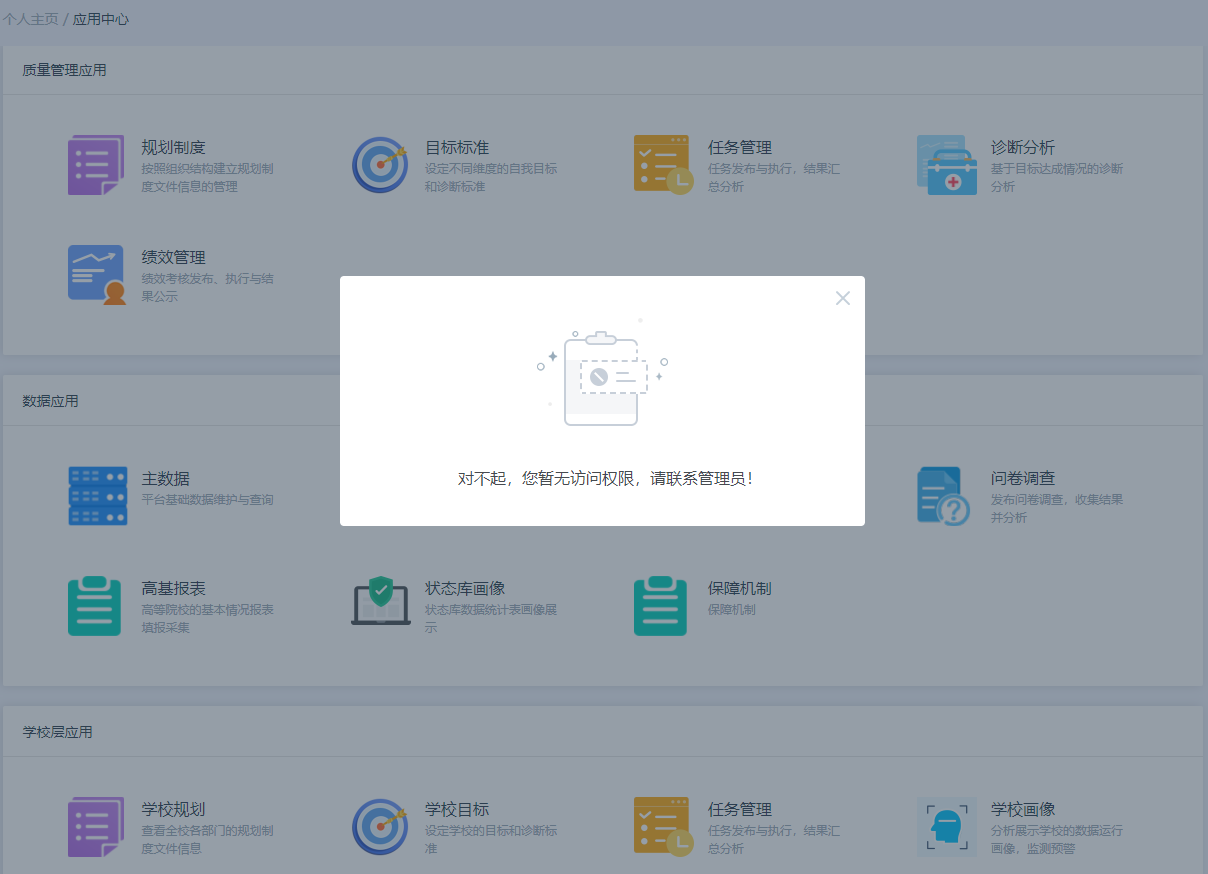Open the 绩效管理 title link
The height and width of the screenshot is (874, 1208).
173,257
